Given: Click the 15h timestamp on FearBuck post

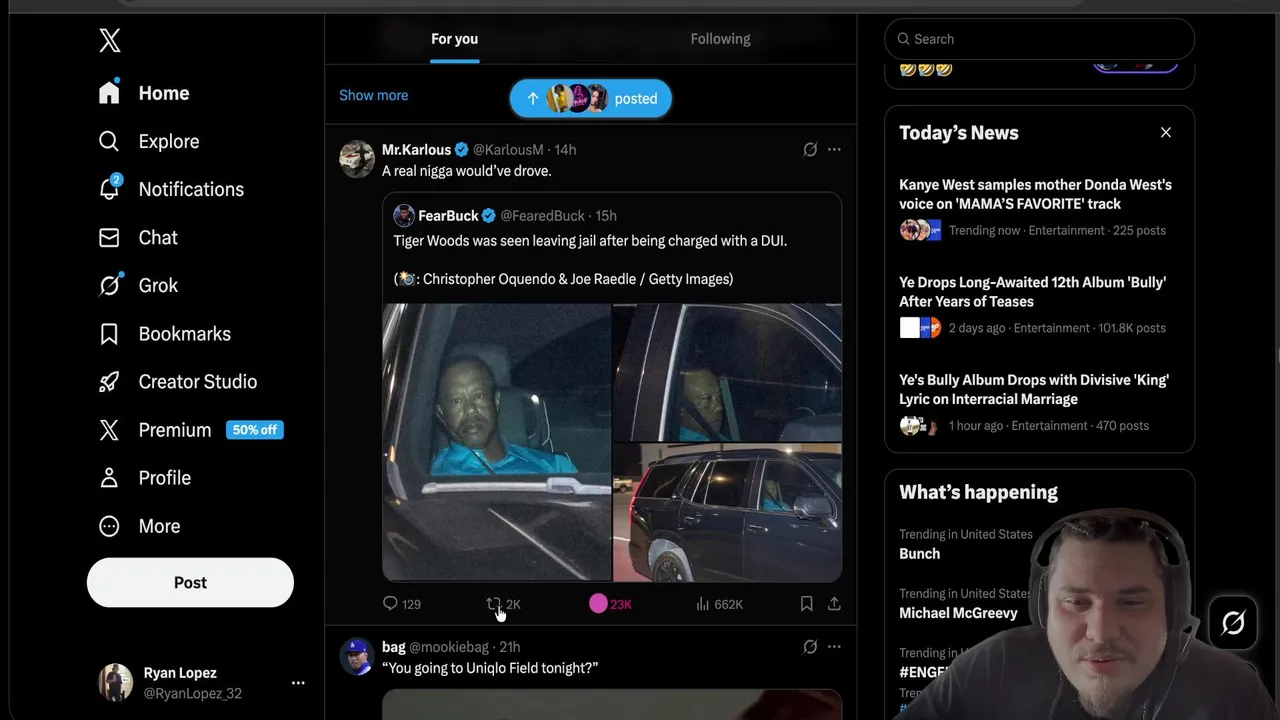Looking at the screenshot, I should point(606,216).
